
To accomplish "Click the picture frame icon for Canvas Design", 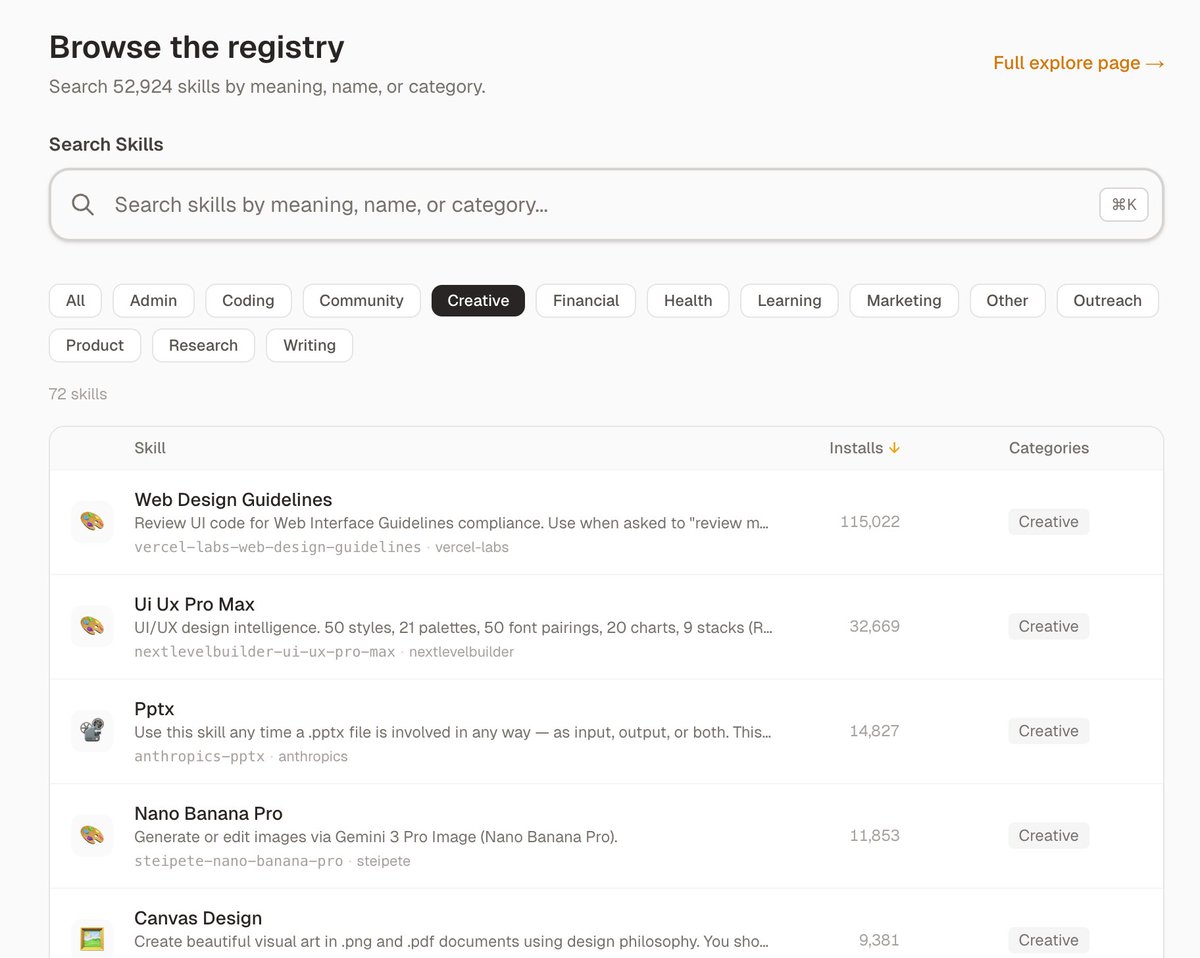I will pos(92,939).
